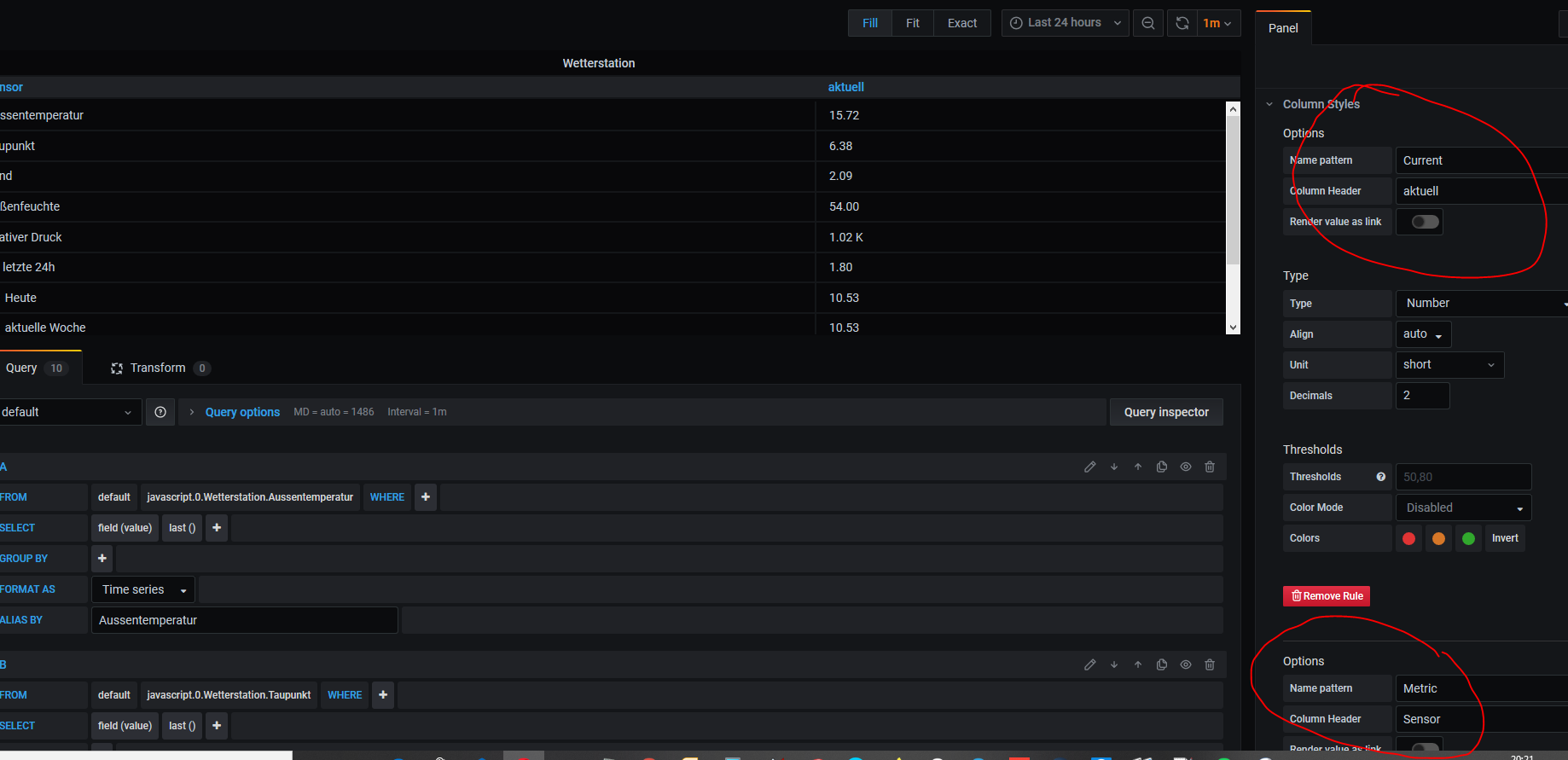Click the Decimals input field
This screenshot has width=1568, height=760.
tap(1422, 396)
